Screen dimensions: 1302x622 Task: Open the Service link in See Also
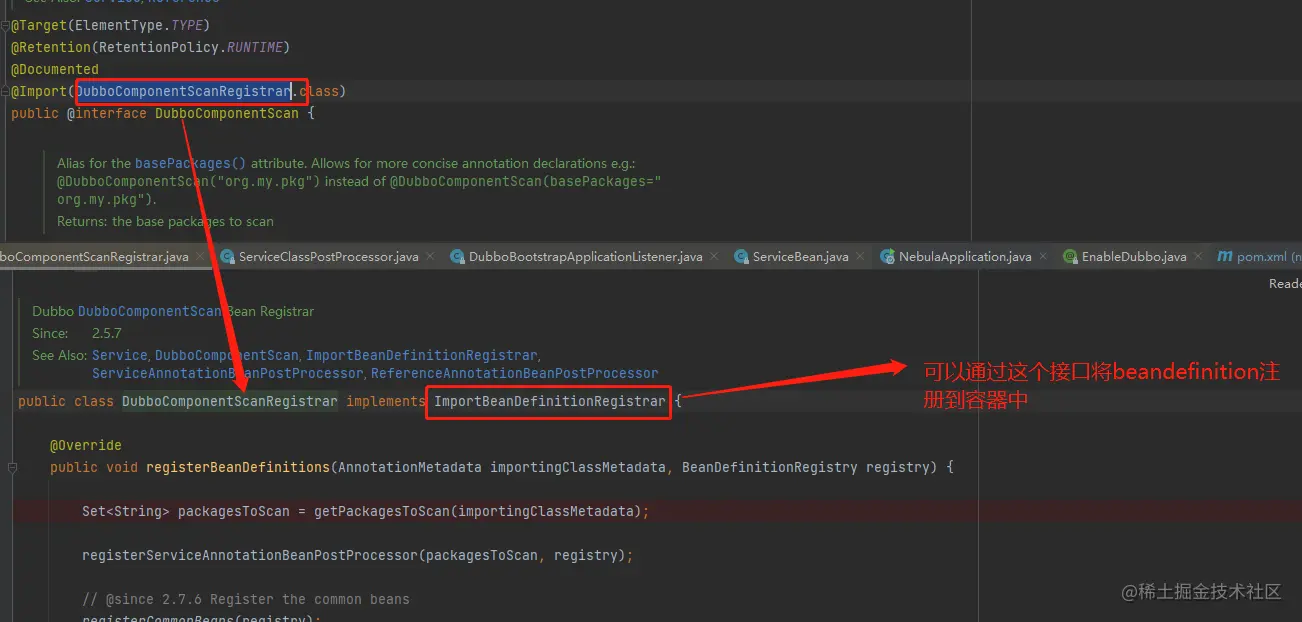[120, 355]
